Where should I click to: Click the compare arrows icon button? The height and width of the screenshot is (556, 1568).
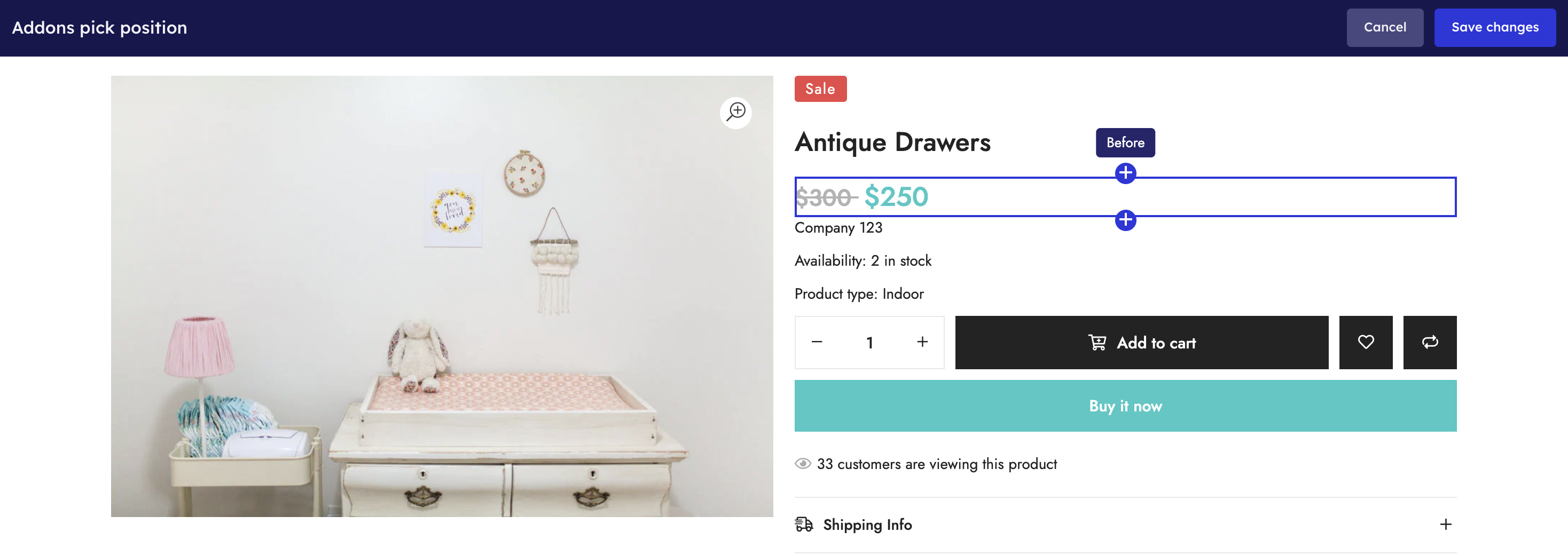1429,343
